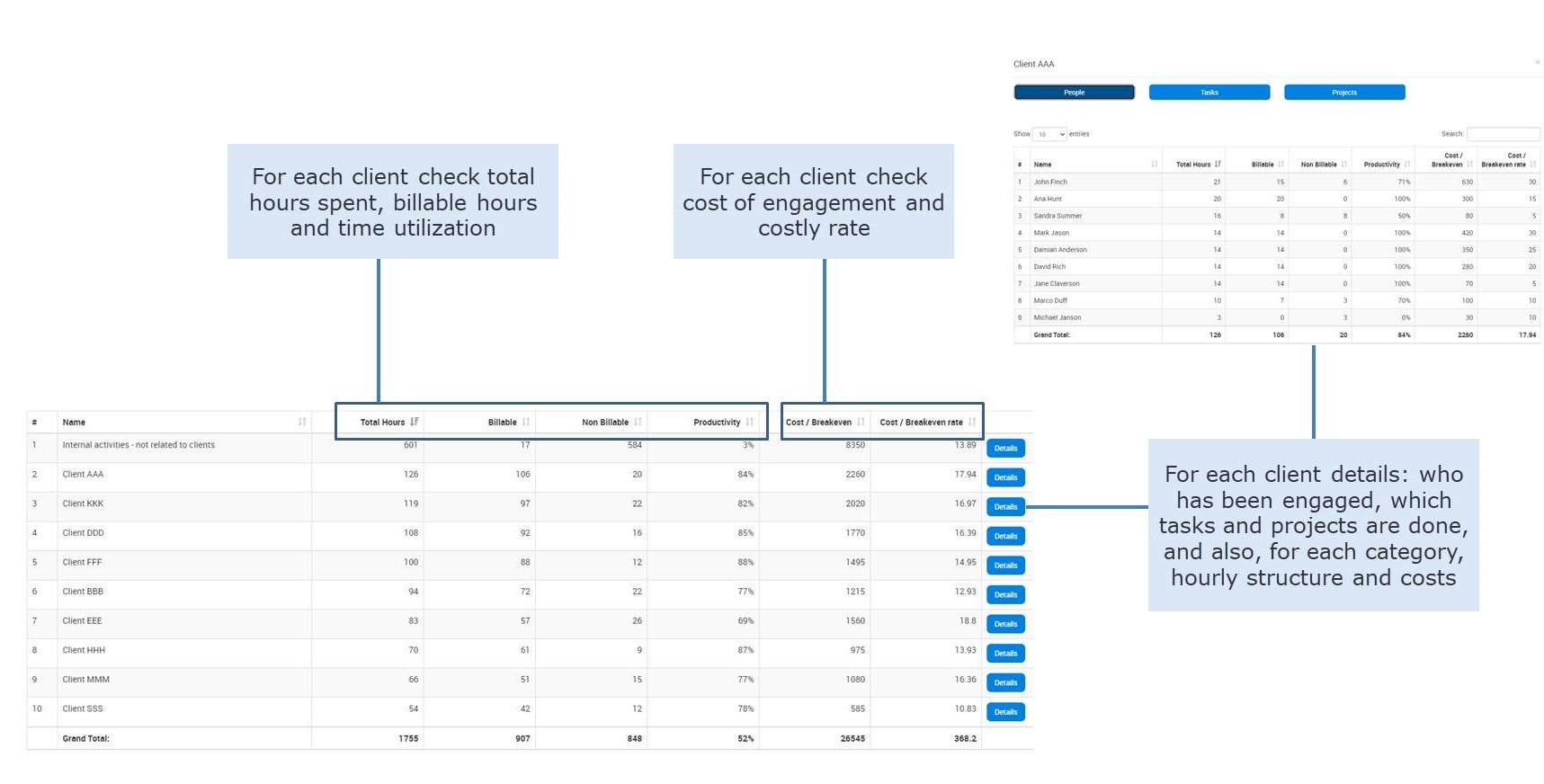Image resolution: width=1544 pixels, height=784 pixels.
Task: Sort Client AAA popup by Productivity icon
Action: (x=1407, y=165)
